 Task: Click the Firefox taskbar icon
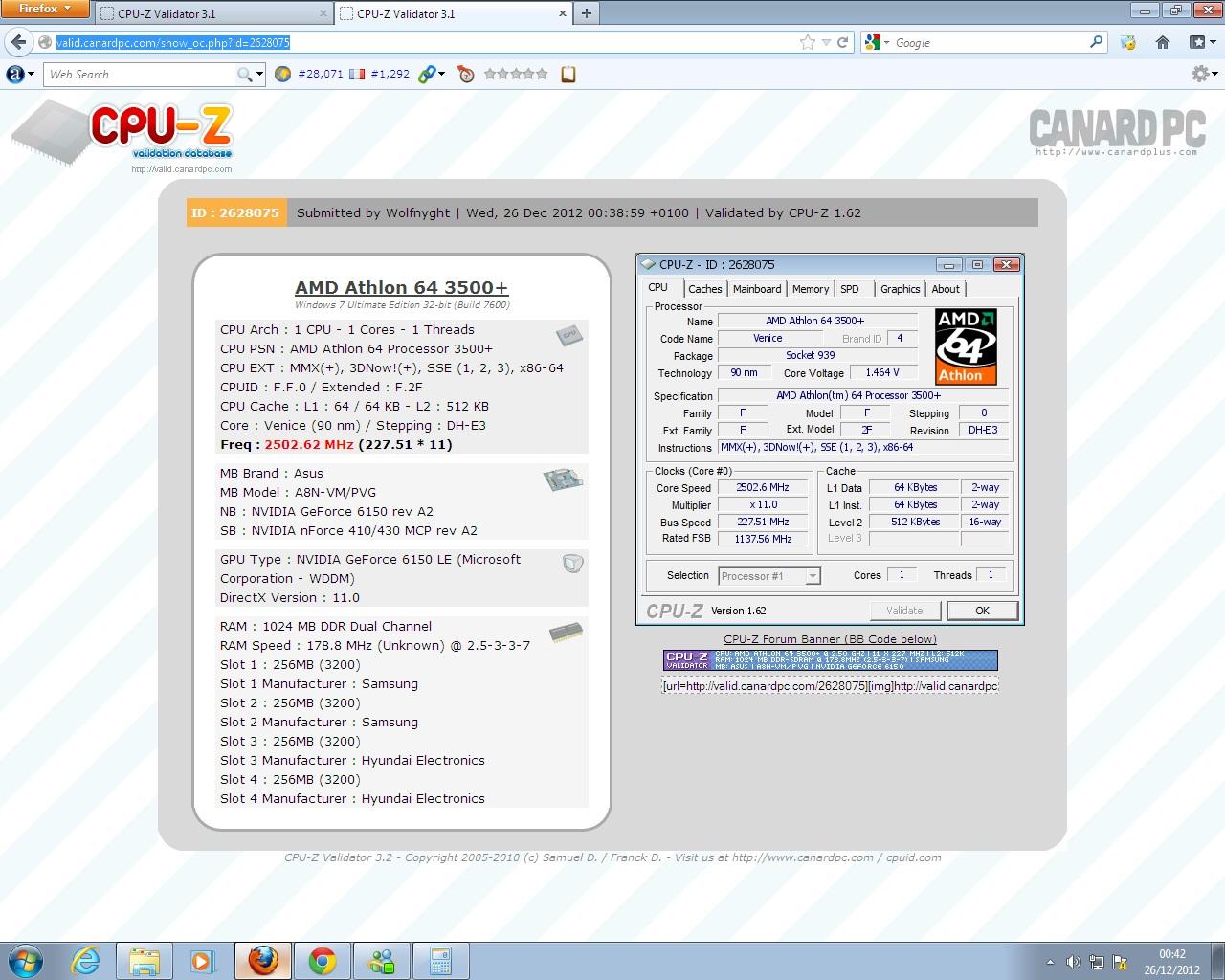pyautogui.click(x=263, y=960)
